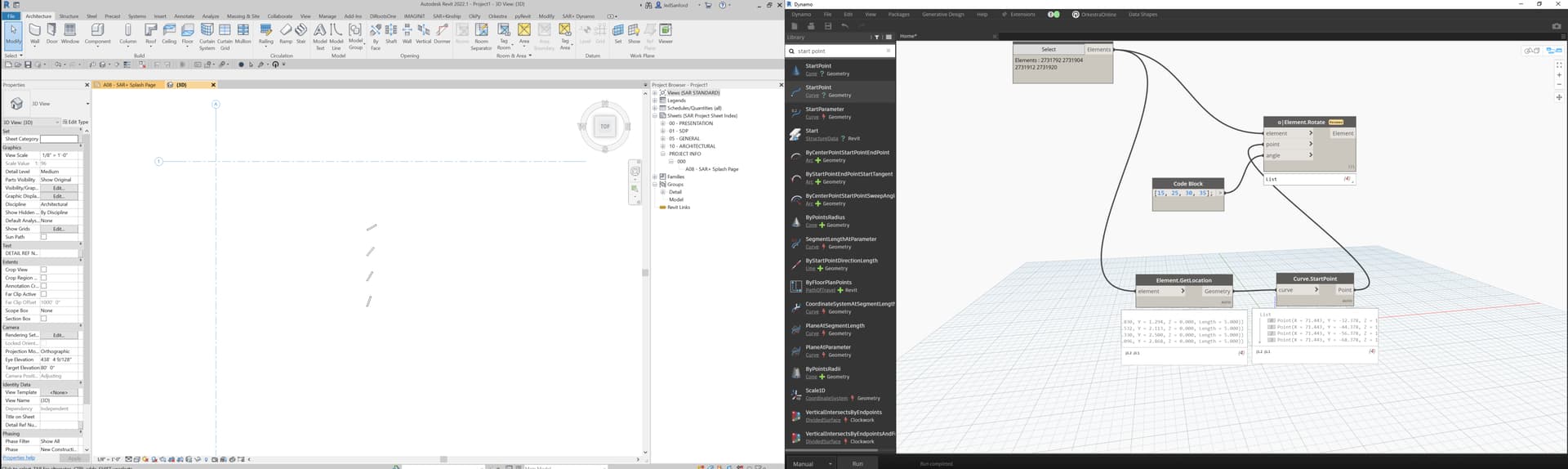Open Dynamo run mode Manual dropdown
The image size is (1568, 469).
point(811,463)
